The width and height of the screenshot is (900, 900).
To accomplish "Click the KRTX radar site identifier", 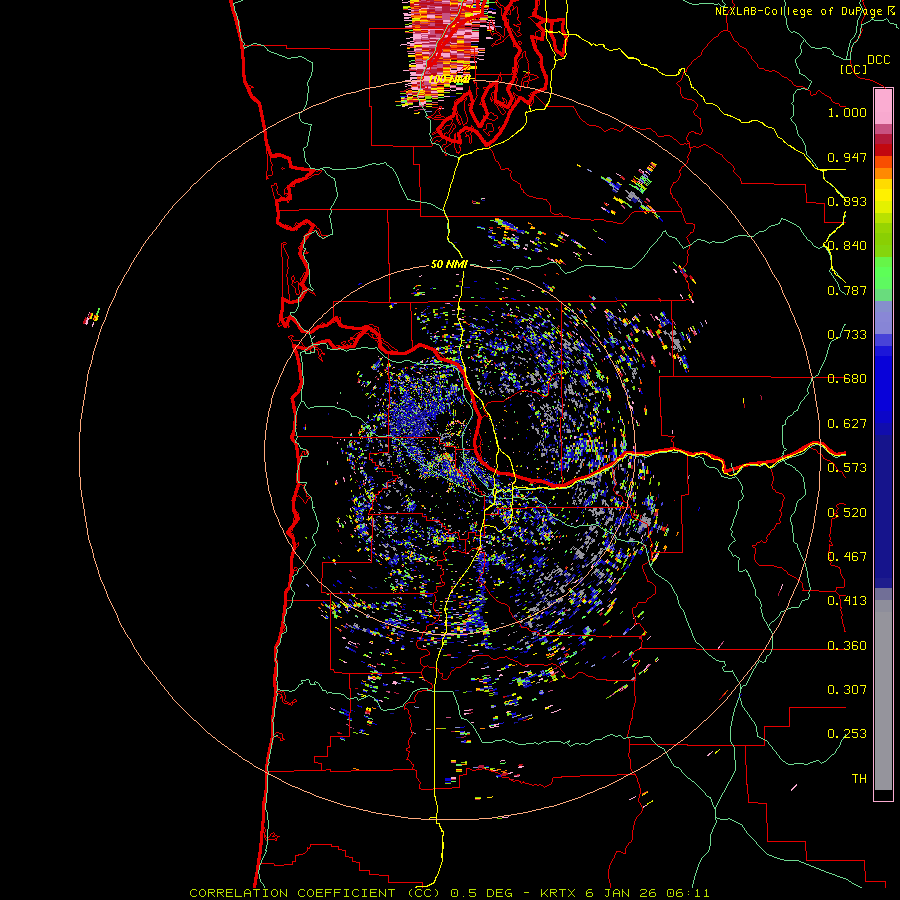I will click(x=559, y=893).
